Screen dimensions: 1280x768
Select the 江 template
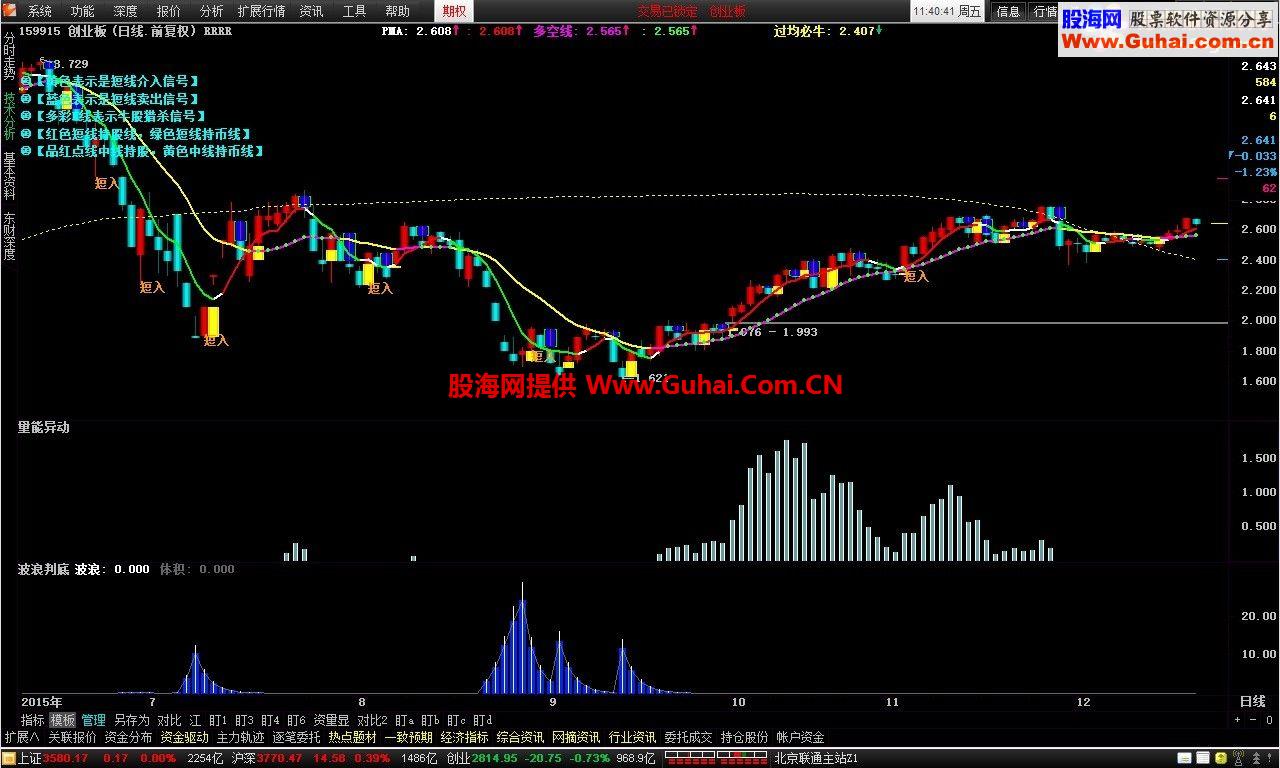[x=195, y=720]
